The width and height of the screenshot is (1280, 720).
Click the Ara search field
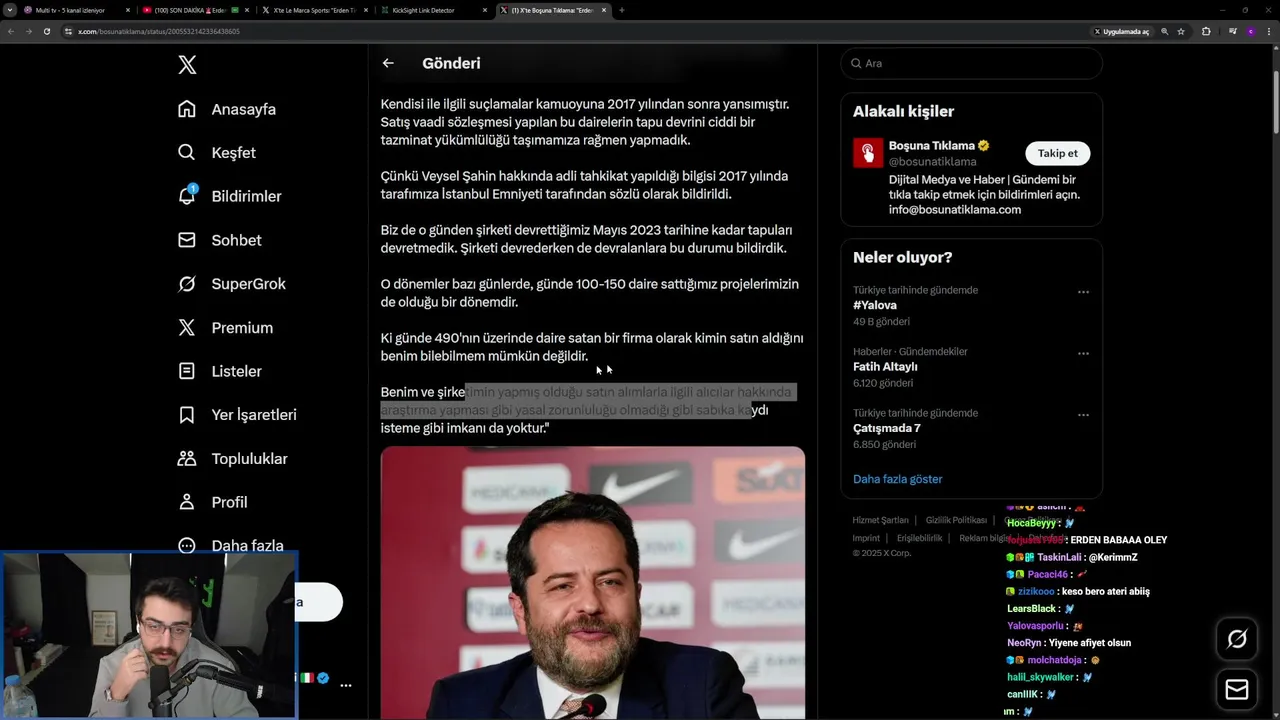click(x=971, y=63)
